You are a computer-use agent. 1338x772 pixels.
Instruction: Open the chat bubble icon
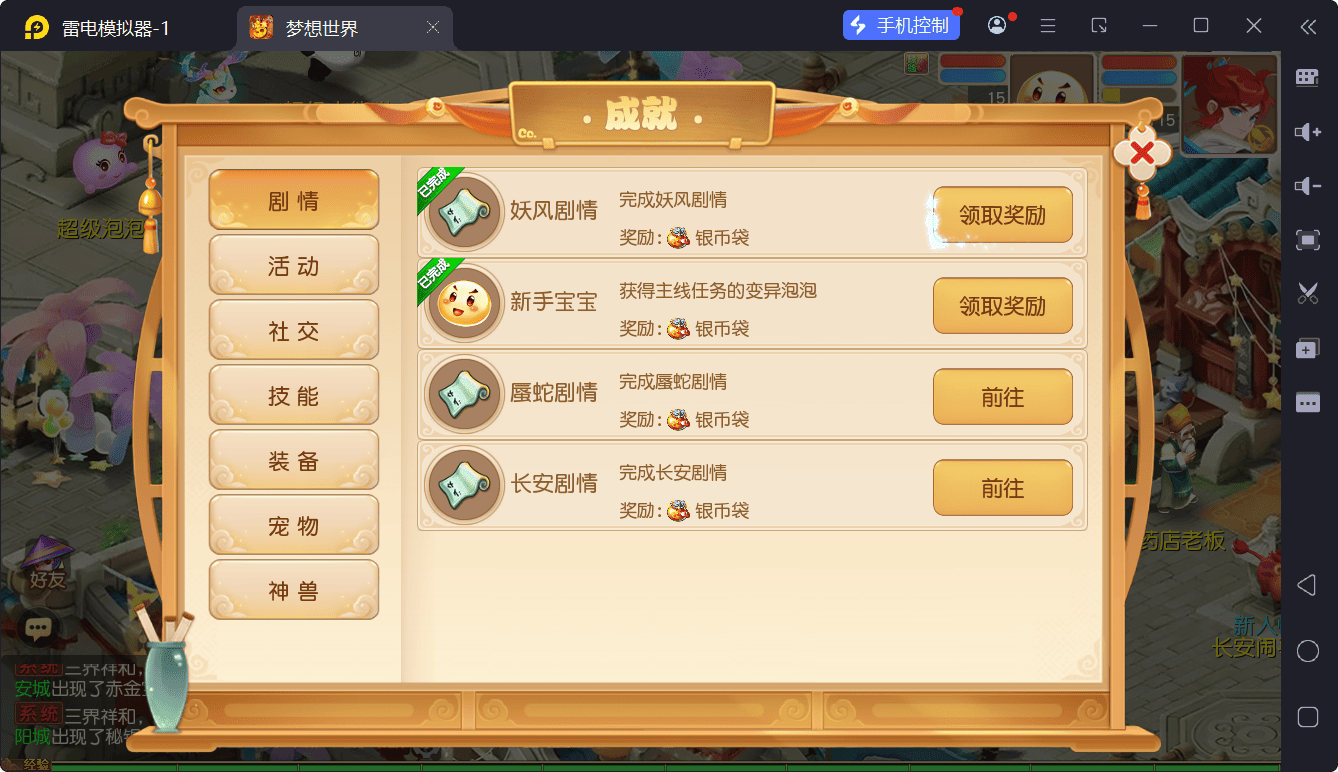point(38,629)
